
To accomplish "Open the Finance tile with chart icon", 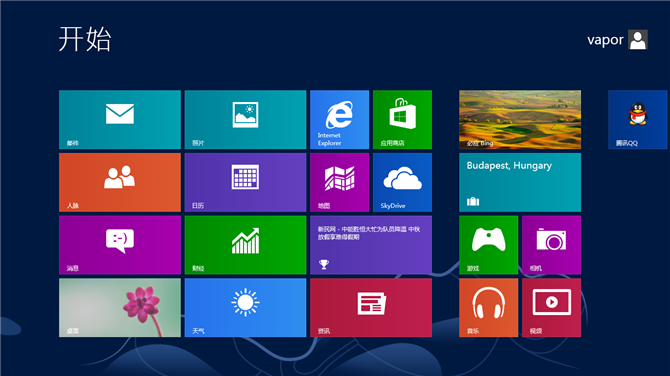I will click(245, 245).
